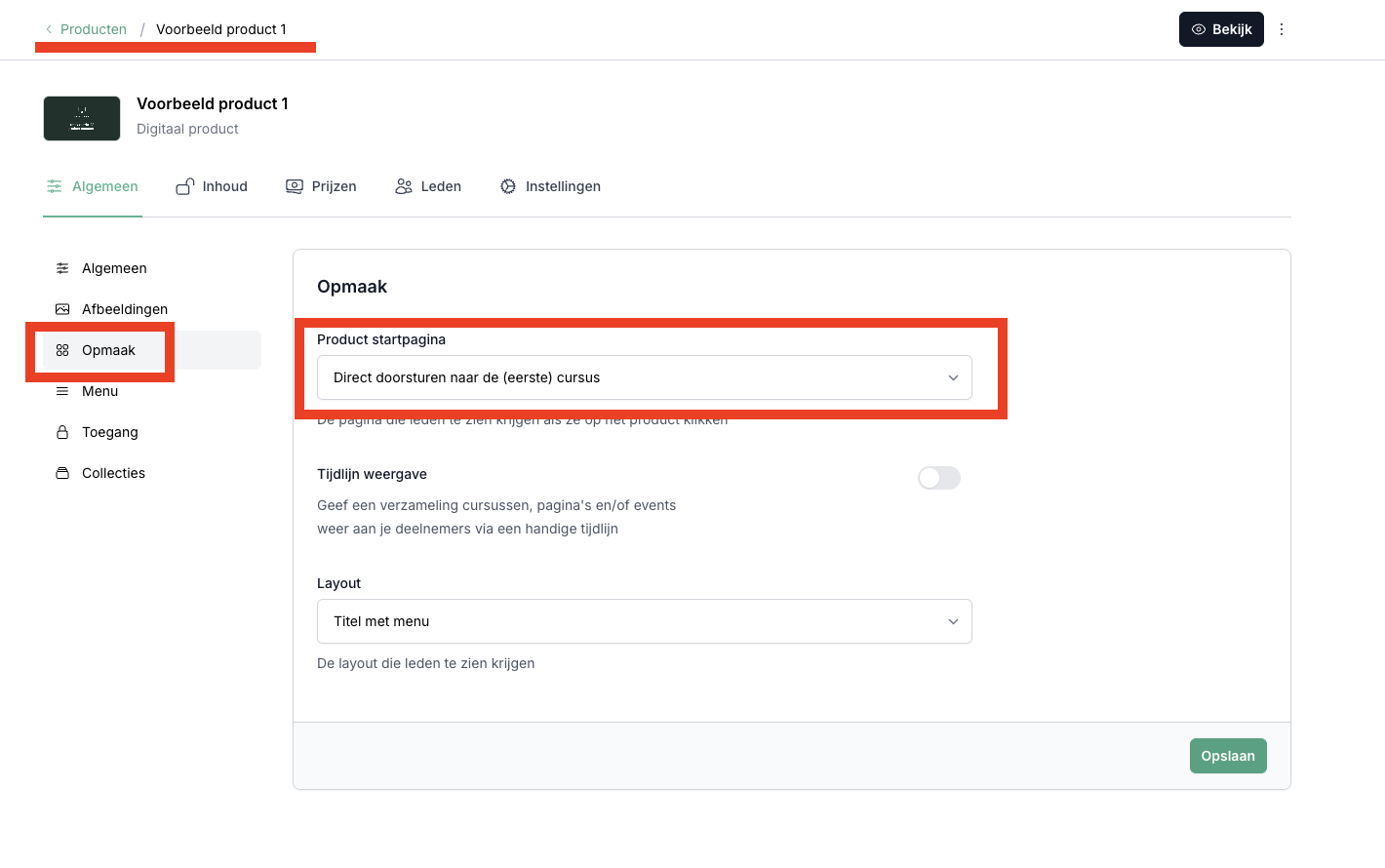Screen dimensions: 1385x868
Task: Click the Toegang padlock icon
Action: coord(62,432)
